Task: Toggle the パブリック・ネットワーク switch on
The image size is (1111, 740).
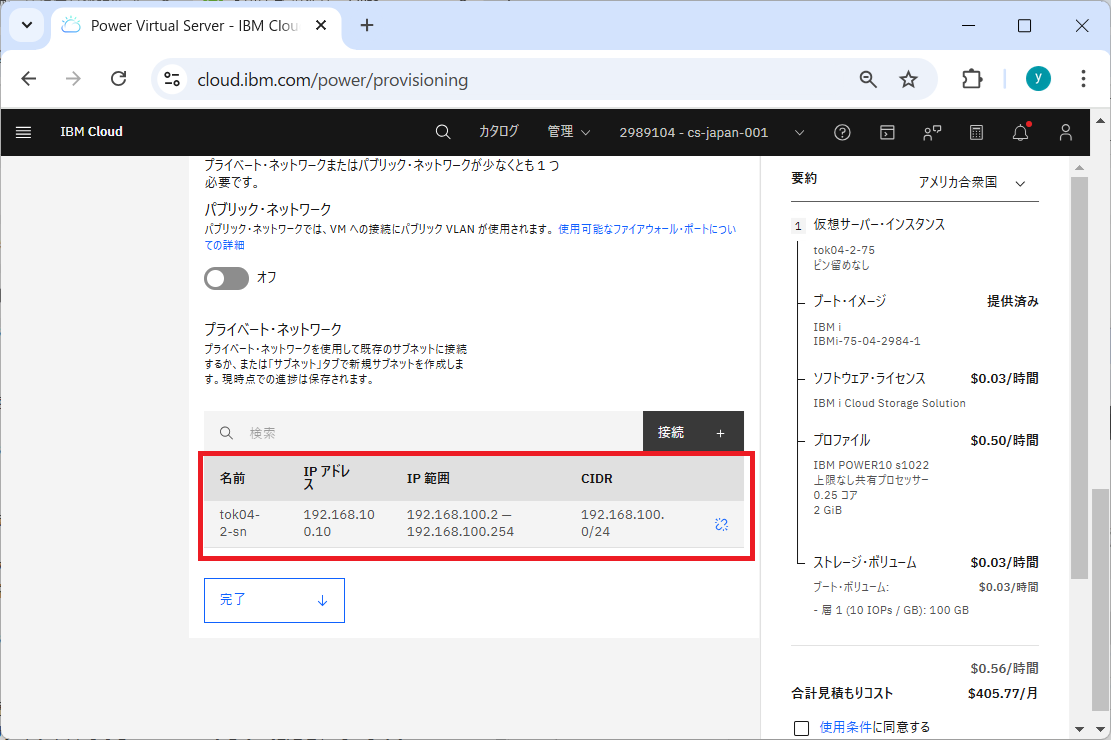Action: (227, 278)
